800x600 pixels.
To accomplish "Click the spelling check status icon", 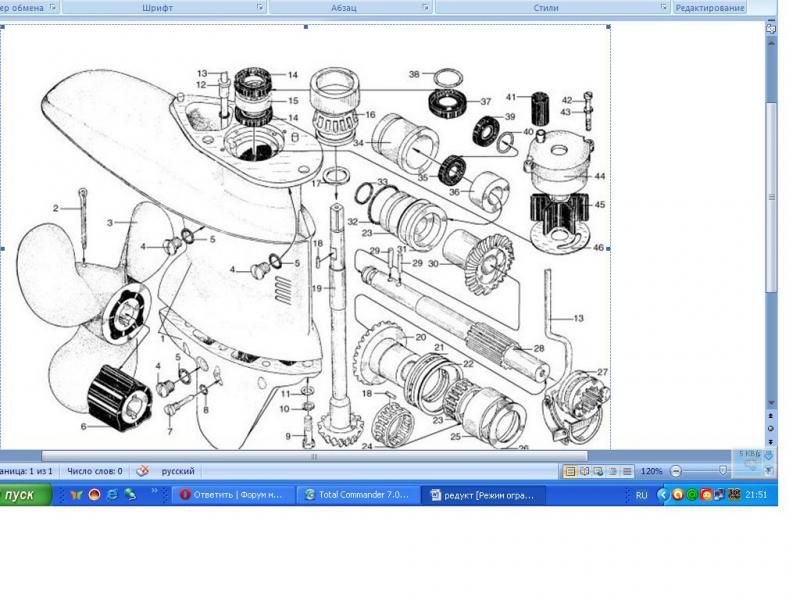I will tap(143, 471).
